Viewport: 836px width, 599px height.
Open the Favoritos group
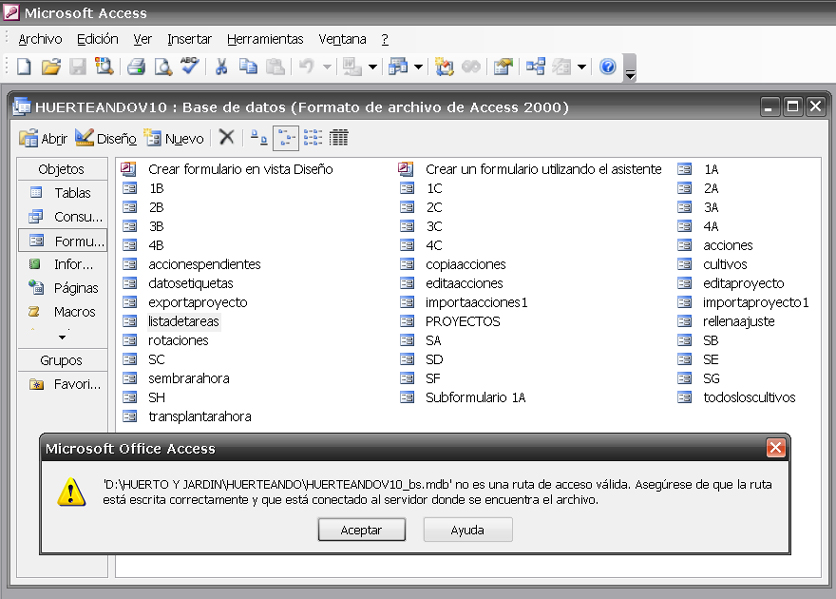coord(63,384)
